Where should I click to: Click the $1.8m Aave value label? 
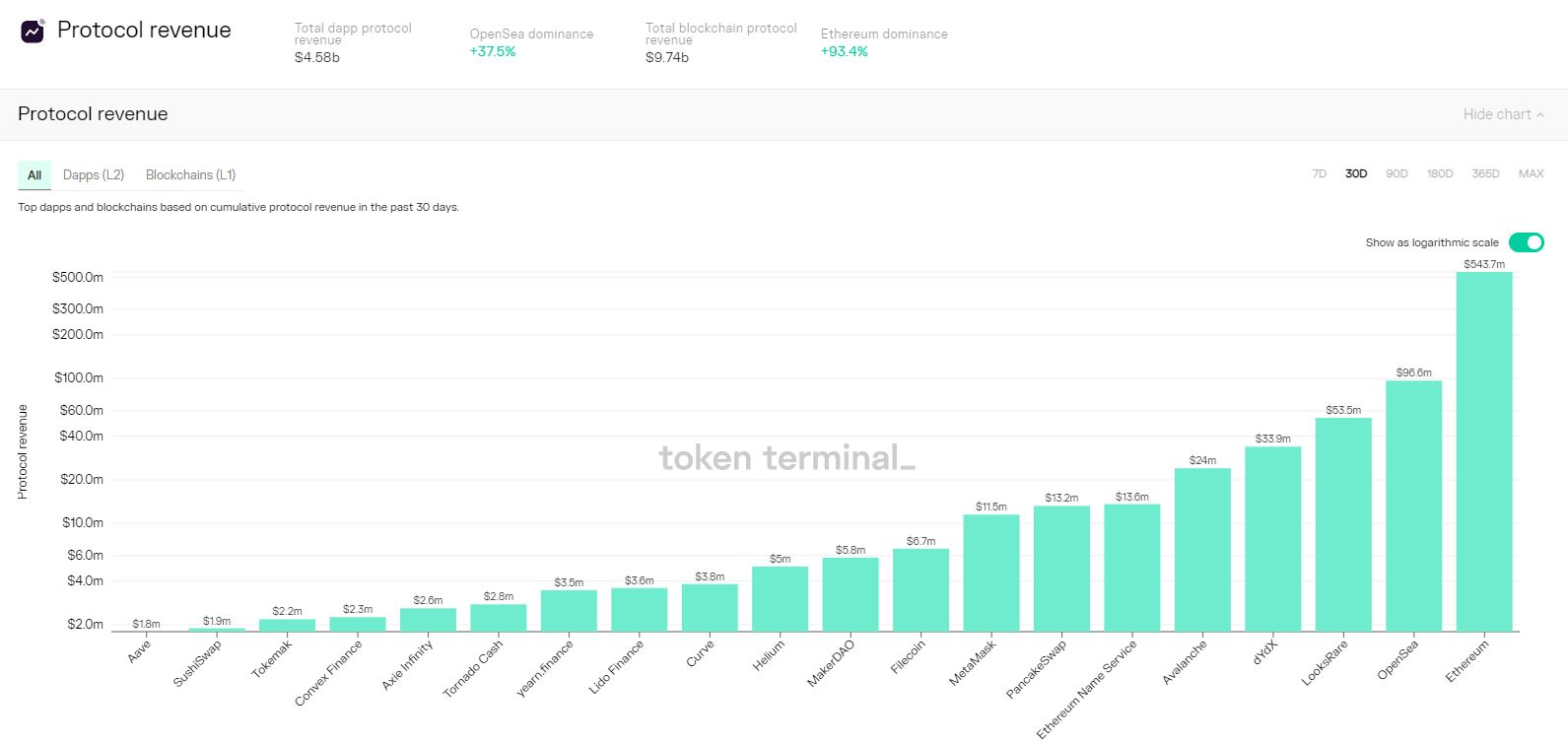point(146,624)
